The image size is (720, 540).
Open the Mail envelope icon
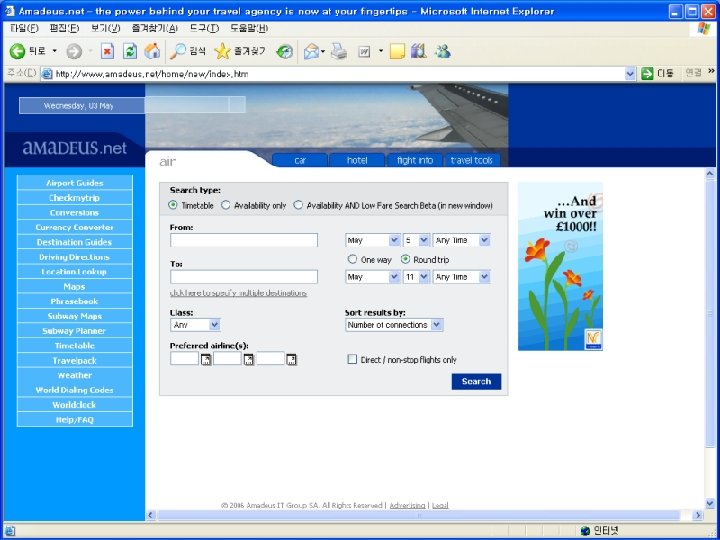[311, 51]
